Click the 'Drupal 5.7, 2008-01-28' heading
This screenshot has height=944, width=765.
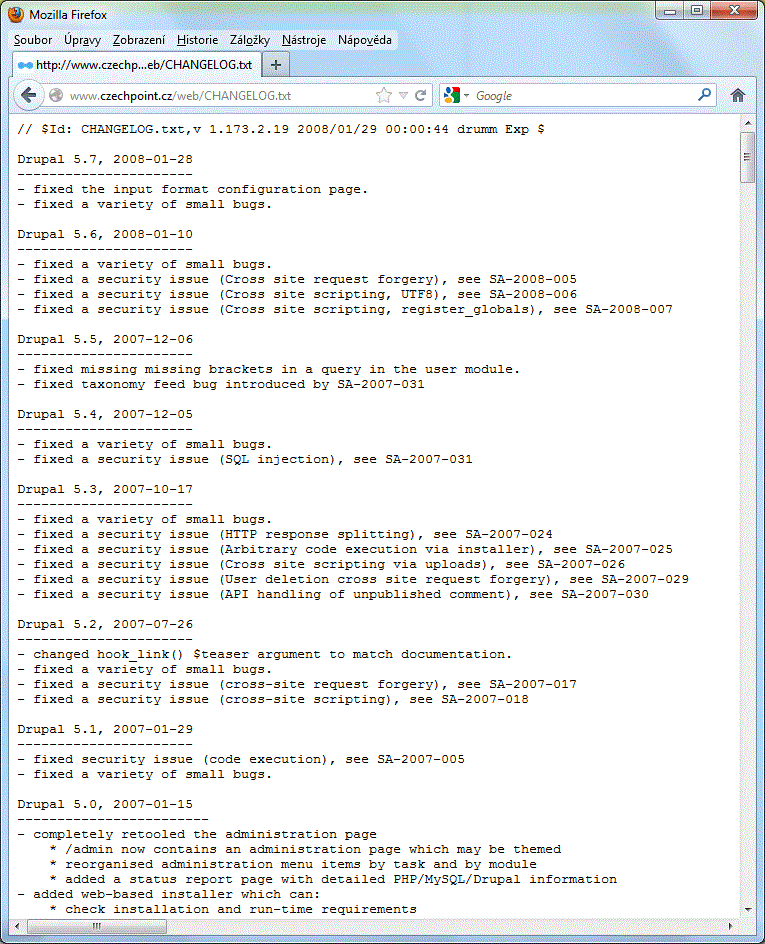pos(105,160)
